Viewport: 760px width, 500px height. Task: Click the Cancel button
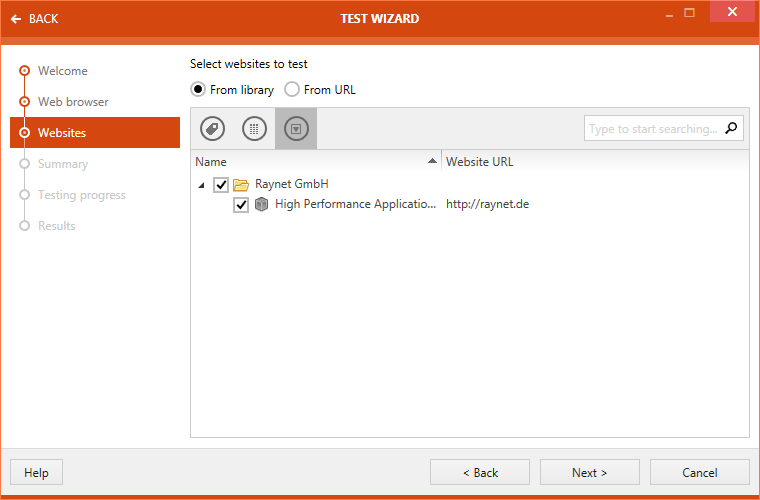[700, 472]
